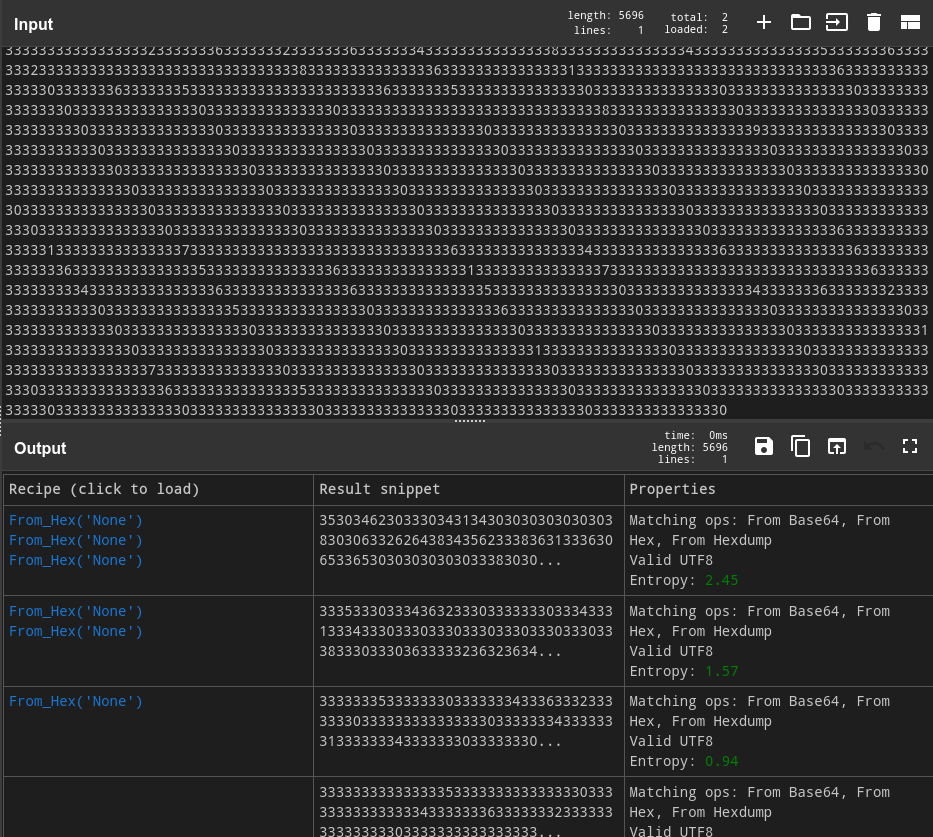Select result snippet starting with 3530346230
This screenshot has width=933, height=837.
(x=465, y=540)
